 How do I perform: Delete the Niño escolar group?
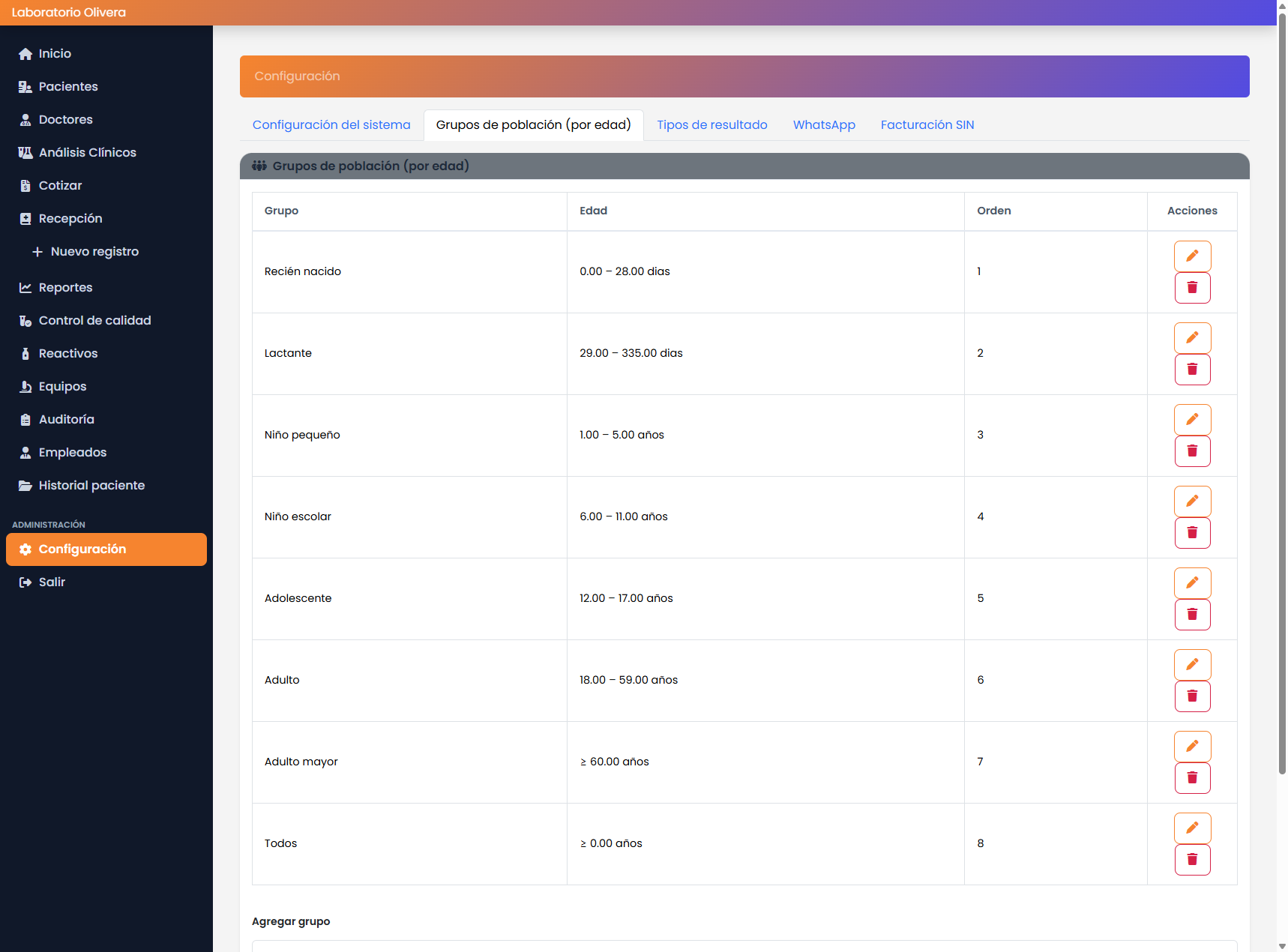(x=1192, y=533)
